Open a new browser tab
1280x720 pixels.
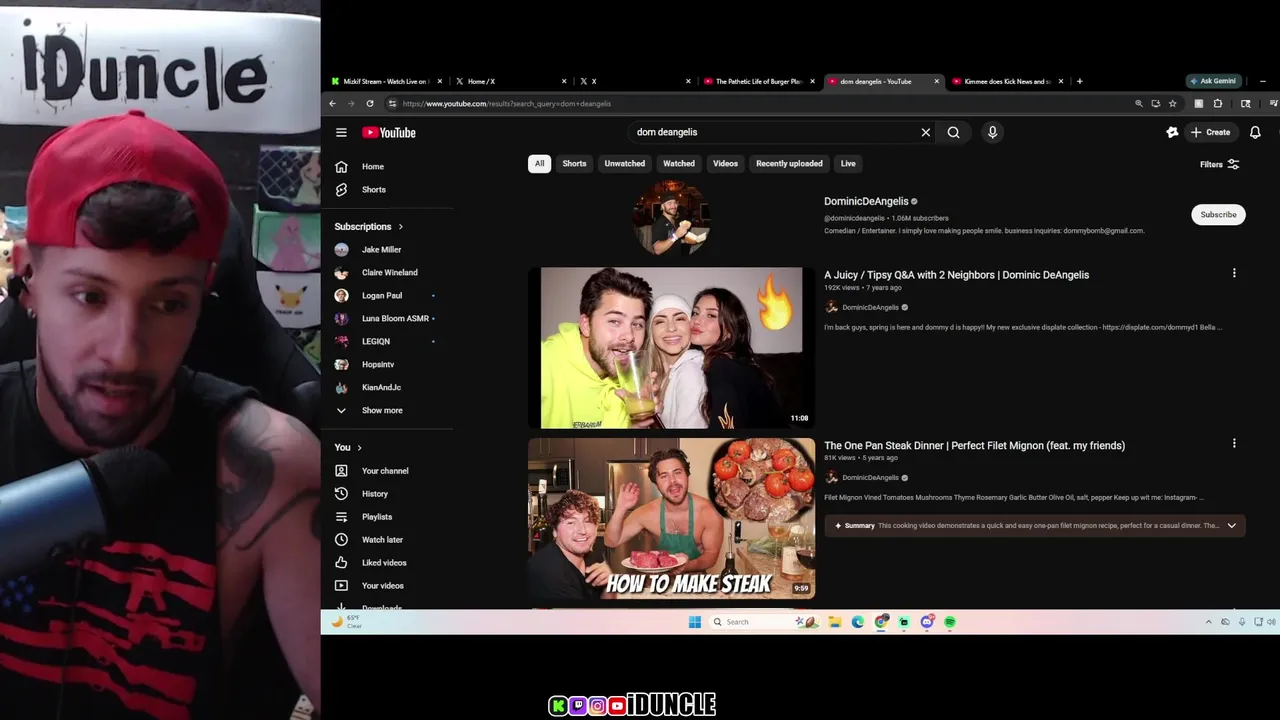coord(1079,81)
